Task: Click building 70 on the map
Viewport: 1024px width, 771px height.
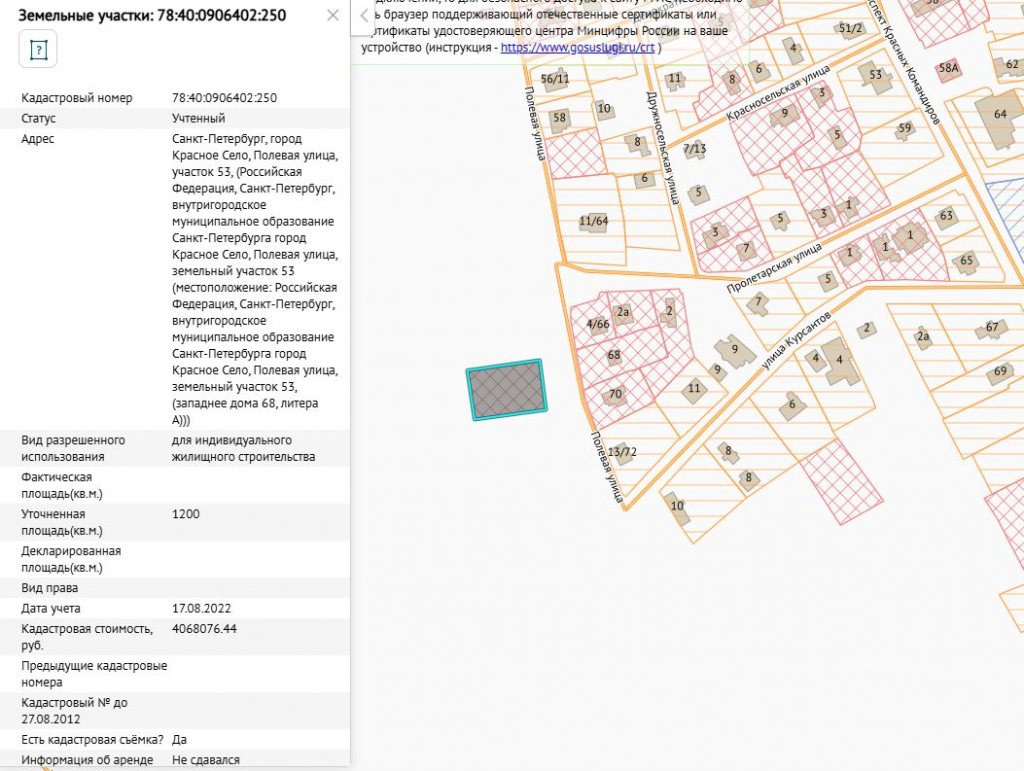Action: tap(615, 394)
